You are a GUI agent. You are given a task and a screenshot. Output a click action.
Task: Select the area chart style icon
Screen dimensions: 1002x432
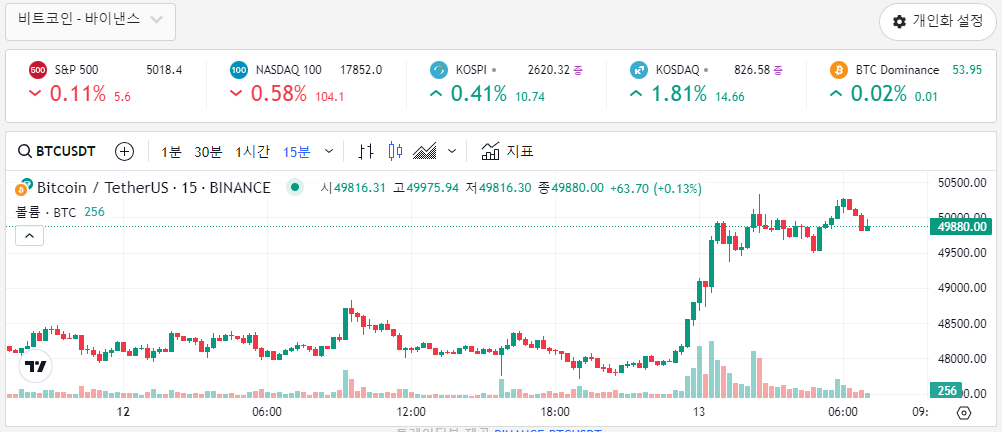(x=425, y=151)
